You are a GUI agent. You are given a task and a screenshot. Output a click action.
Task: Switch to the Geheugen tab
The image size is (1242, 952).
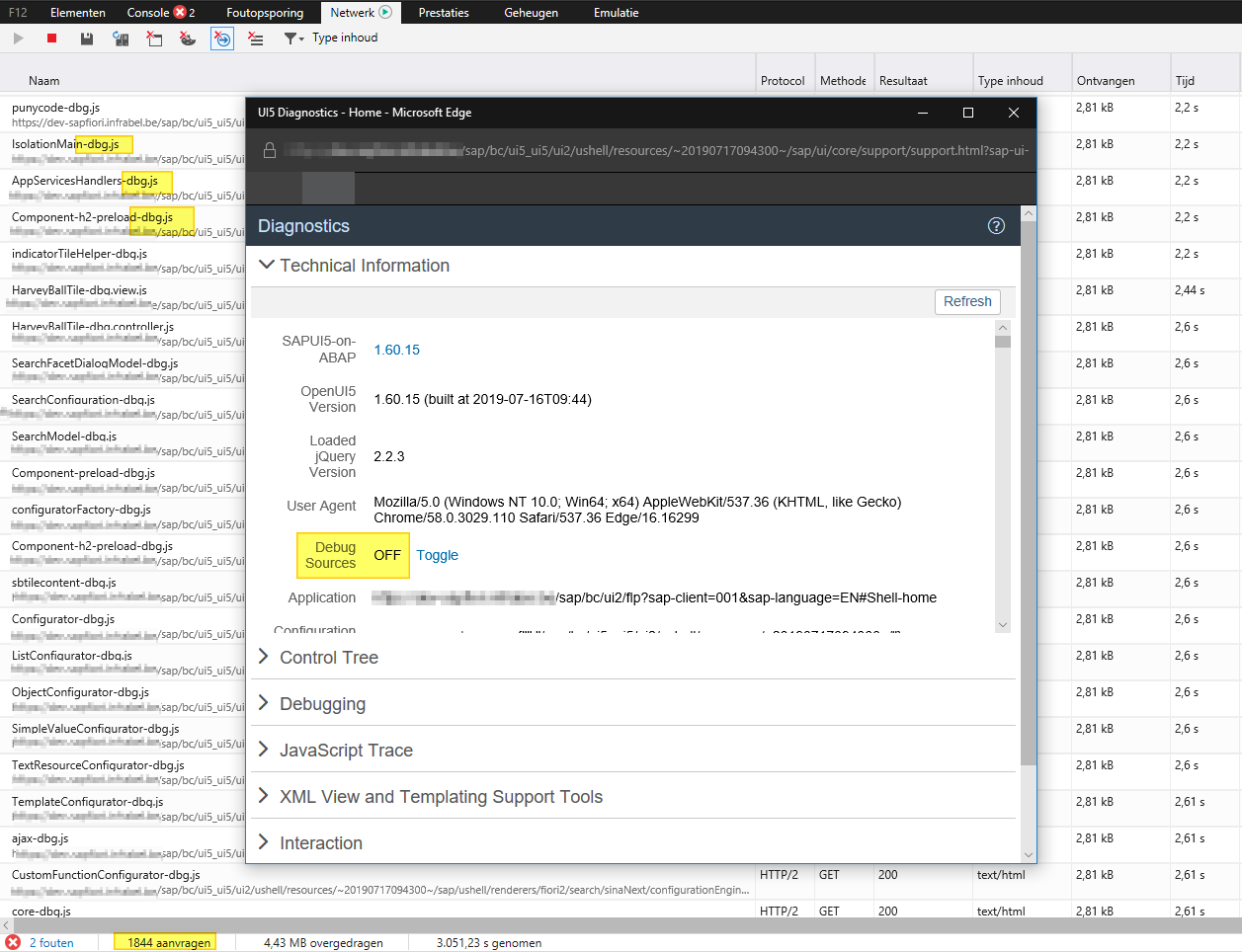click(x=531, y=13)
